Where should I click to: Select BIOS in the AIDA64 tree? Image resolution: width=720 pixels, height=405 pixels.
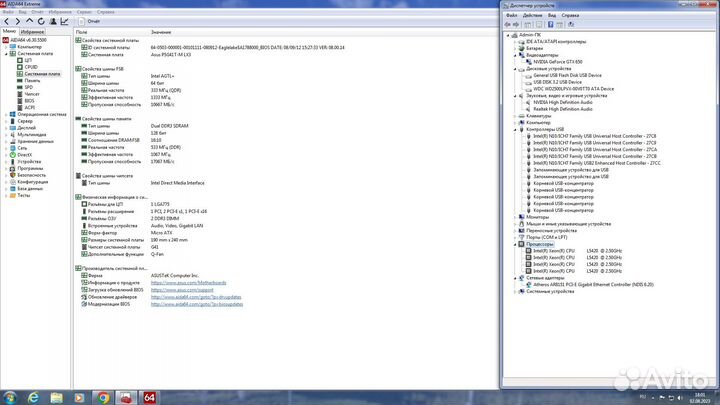[29, 101]
